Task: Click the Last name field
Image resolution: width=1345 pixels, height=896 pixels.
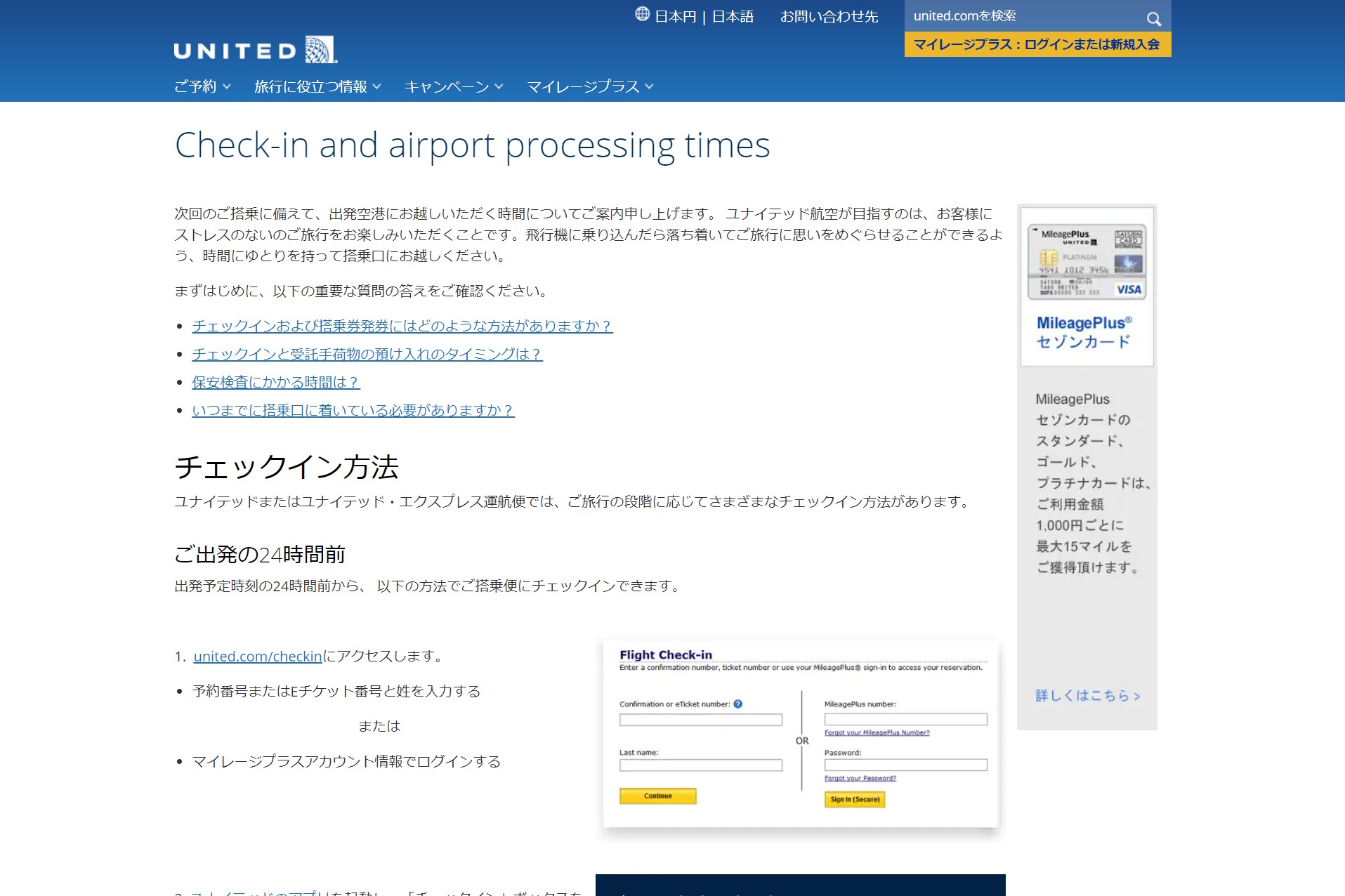Action: tap(700, 765)
